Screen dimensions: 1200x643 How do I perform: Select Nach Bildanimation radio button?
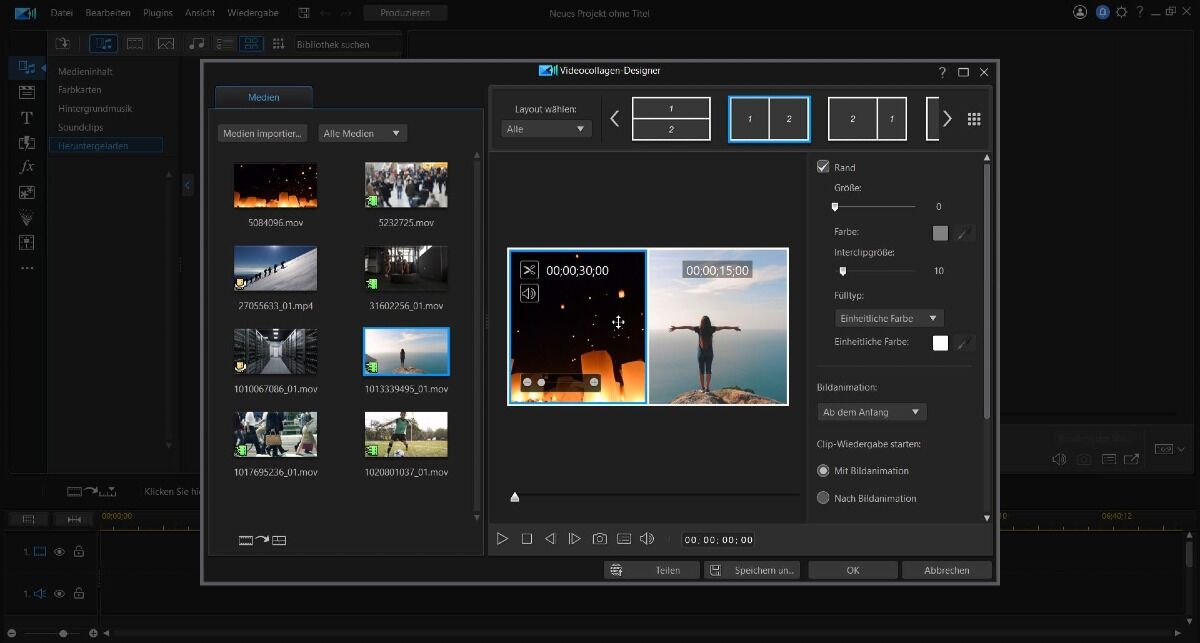pos(823,498)
